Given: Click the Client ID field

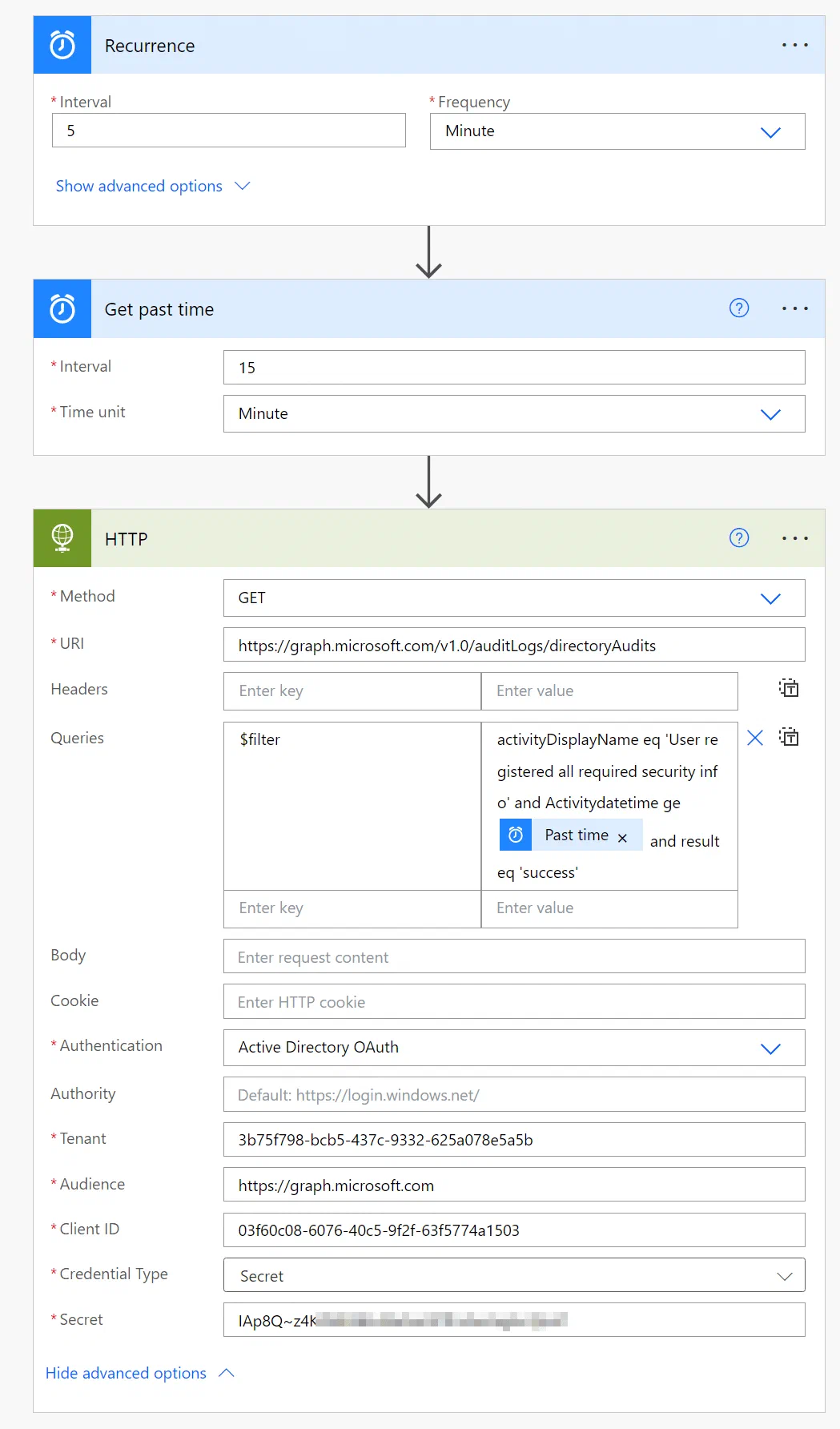Looking at the screenshot, I should click(x=514, y=1230).
